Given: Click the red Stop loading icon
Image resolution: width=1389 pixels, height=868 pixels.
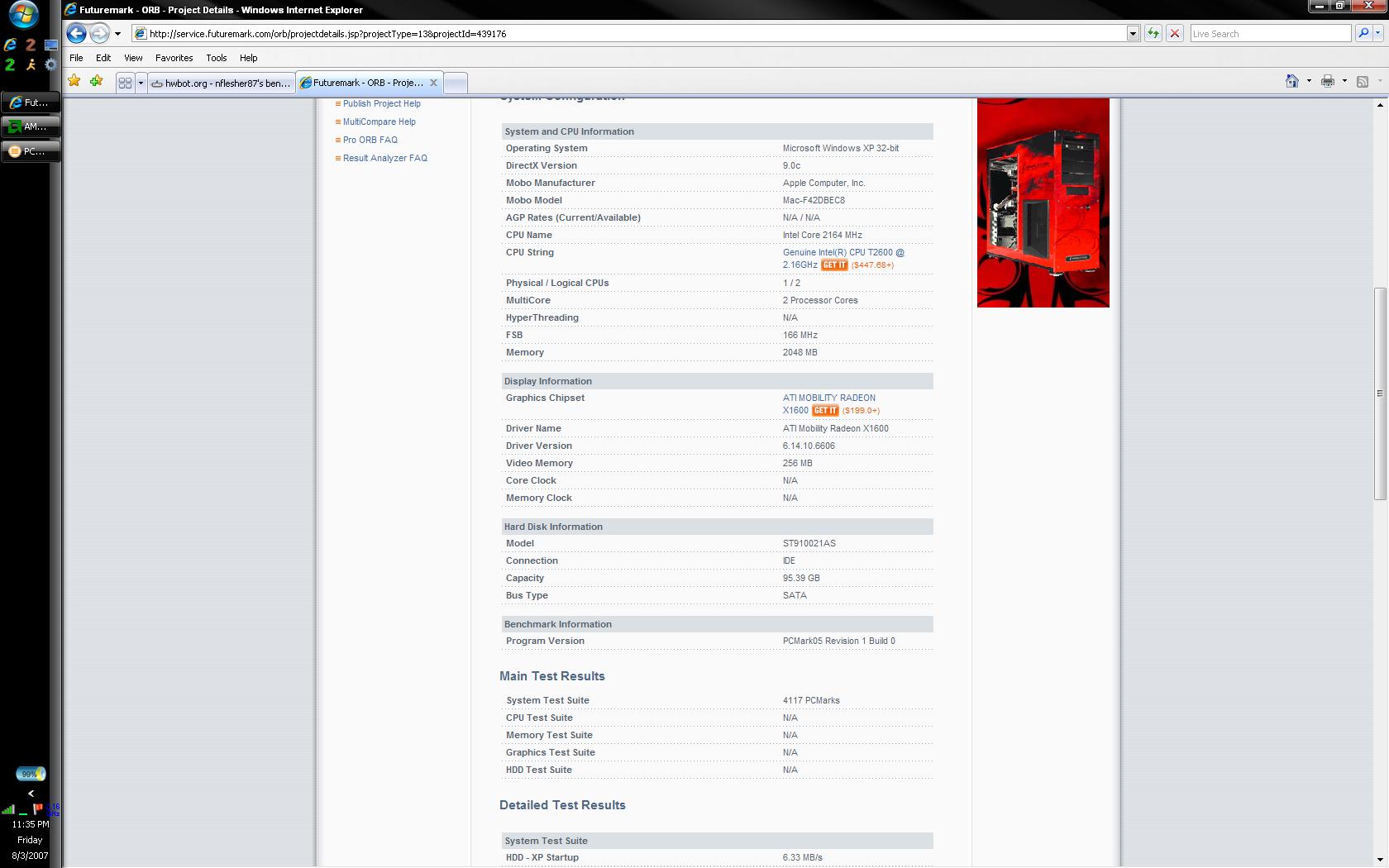Looking at the screenshot, I should (x=1175, y=33).
